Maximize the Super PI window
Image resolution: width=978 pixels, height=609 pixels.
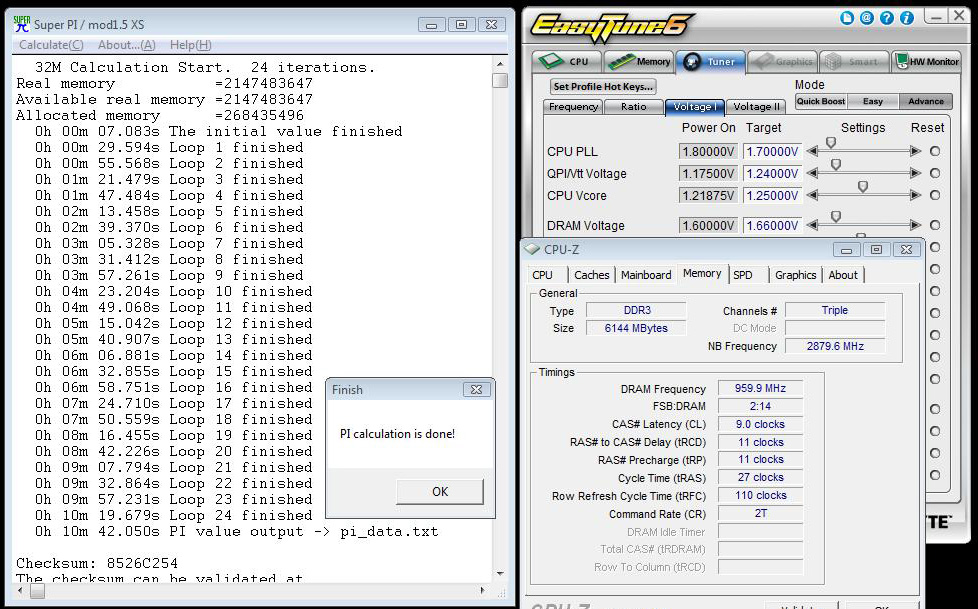pos(462,24)
